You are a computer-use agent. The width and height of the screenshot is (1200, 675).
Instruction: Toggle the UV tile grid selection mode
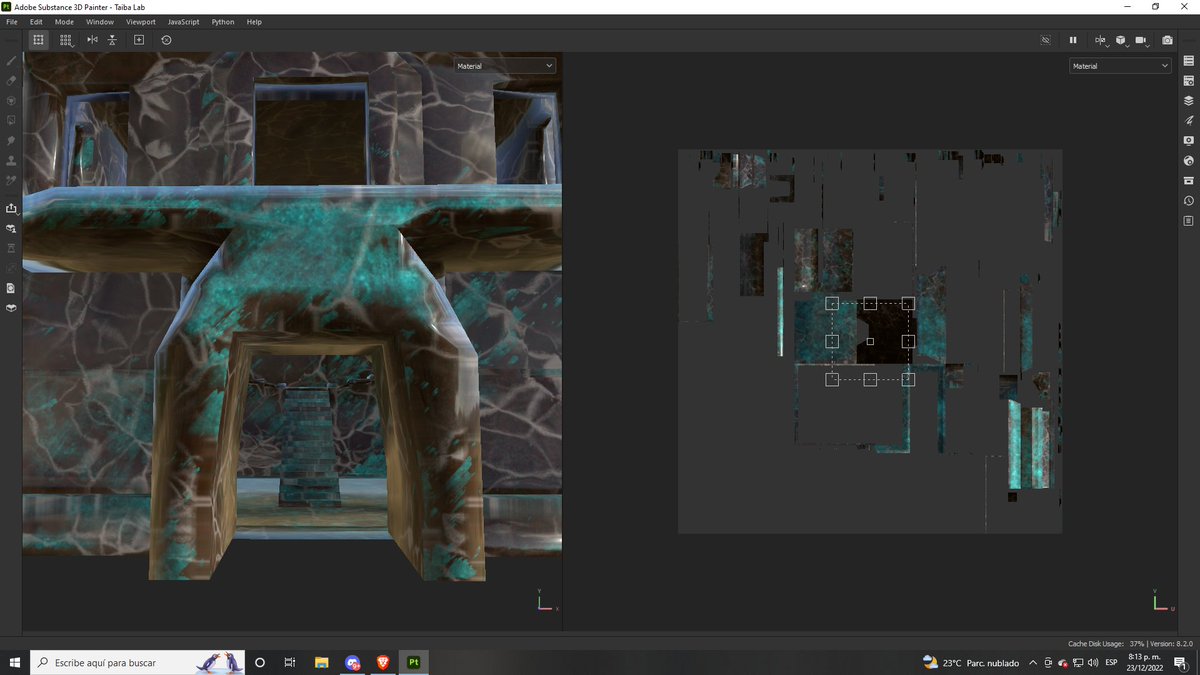(x=65, y=40)
